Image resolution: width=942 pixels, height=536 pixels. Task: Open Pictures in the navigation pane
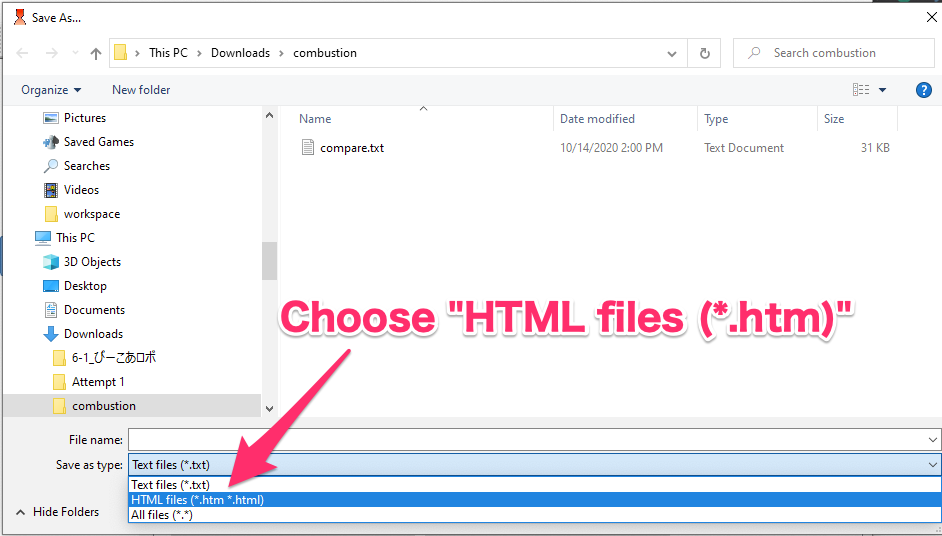pyautogui.click(x=85, y=118)
